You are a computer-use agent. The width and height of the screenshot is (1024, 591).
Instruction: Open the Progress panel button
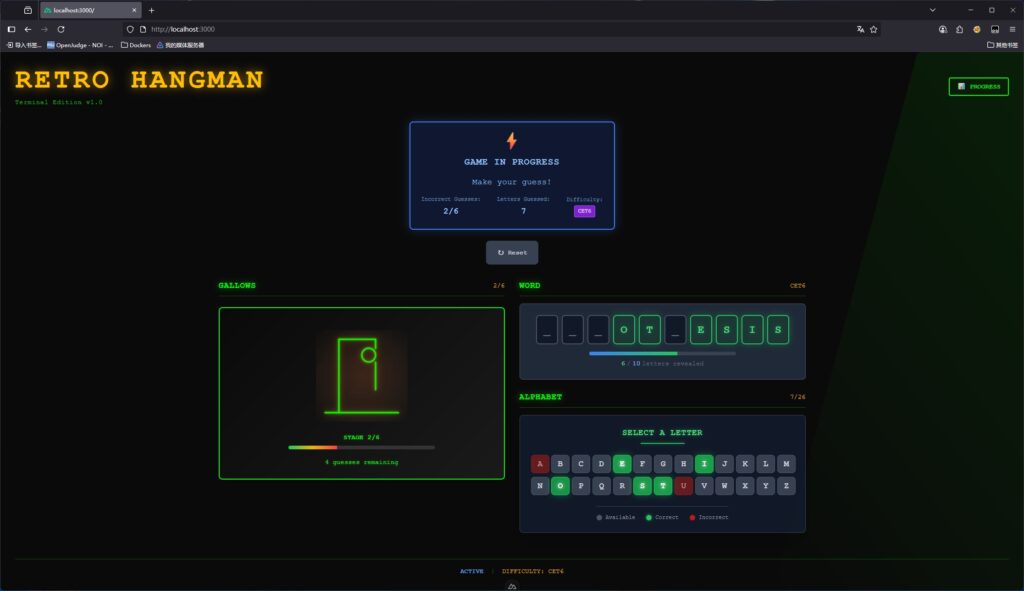[978, 87]
